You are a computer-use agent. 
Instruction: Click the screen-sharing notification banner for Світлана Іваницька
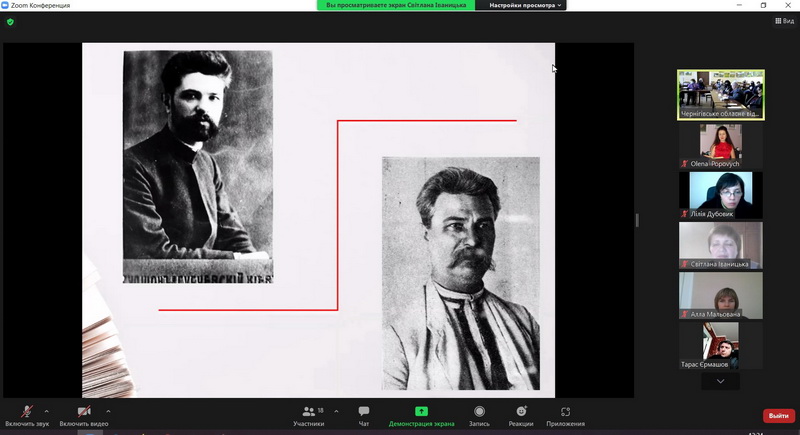tap(398, 5)
